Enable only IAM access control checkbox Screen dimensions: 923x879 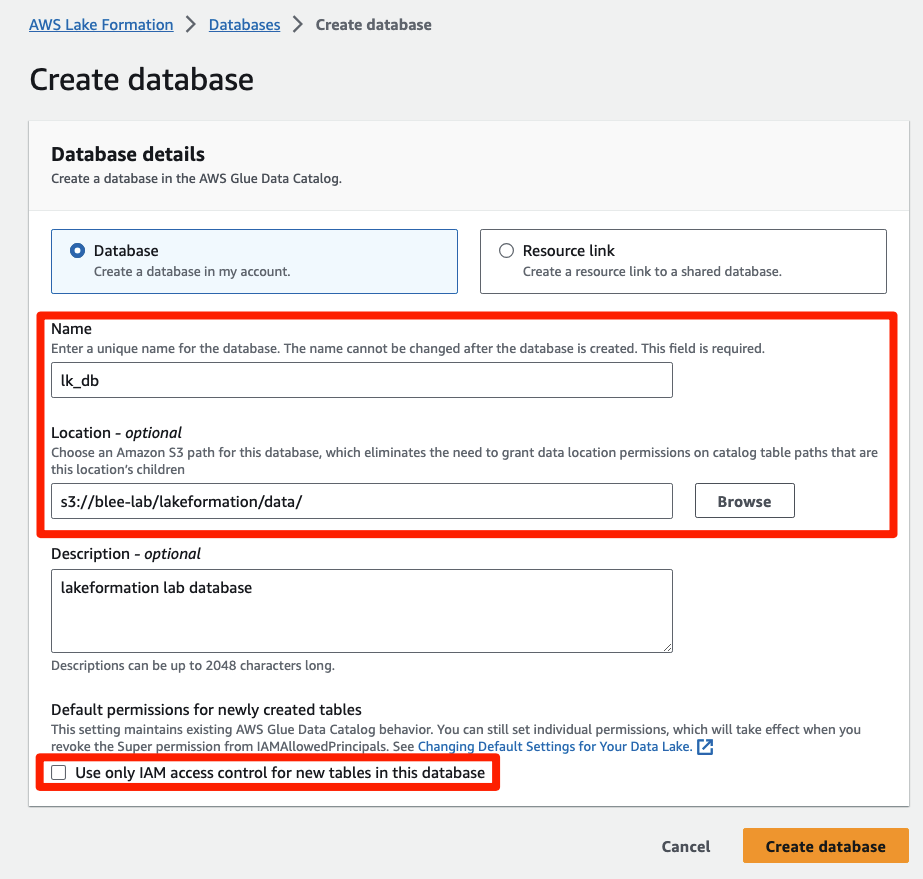click(59, 772)
